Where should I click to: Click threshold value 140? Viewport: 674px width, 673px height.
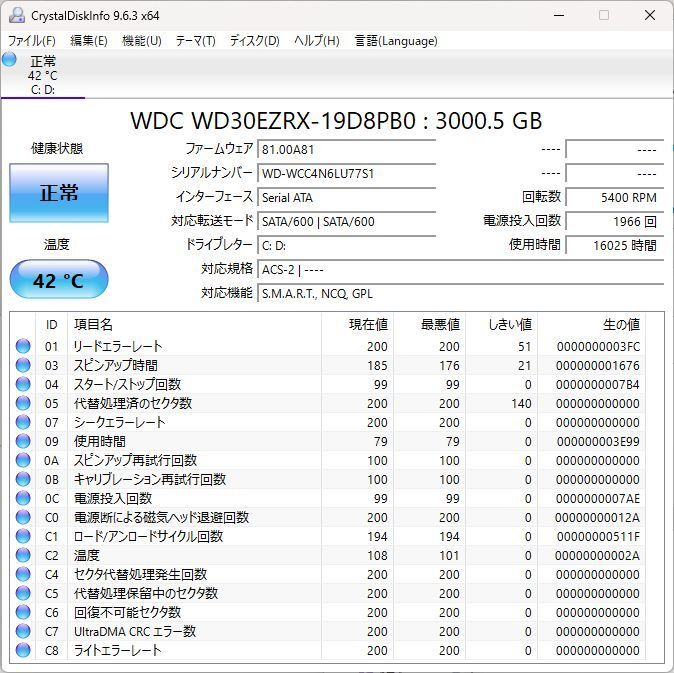click(521, 404)
